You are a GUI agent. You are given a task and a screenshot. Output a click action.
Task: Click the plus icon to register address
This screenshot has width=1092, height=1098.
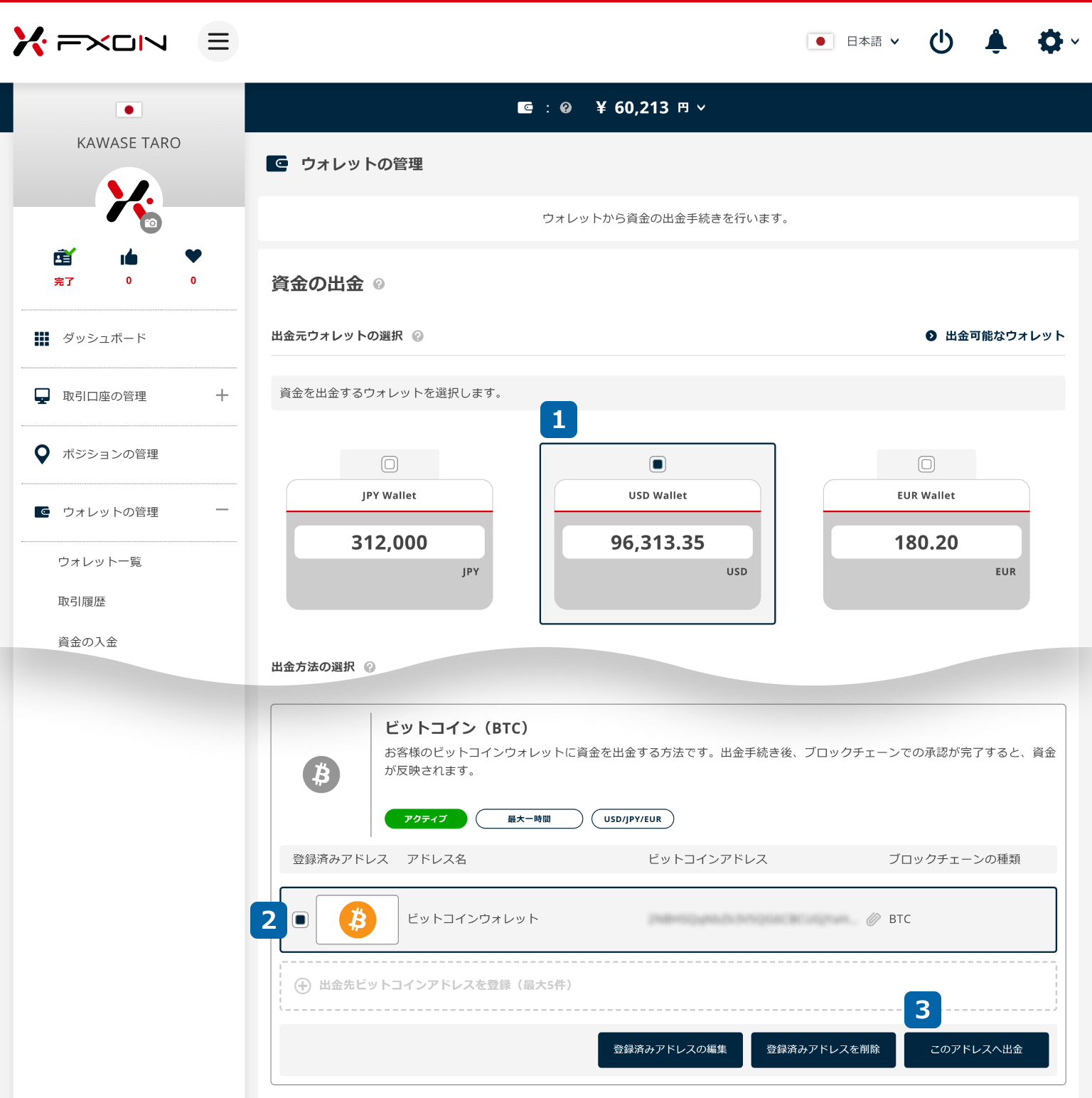point(303,986)
